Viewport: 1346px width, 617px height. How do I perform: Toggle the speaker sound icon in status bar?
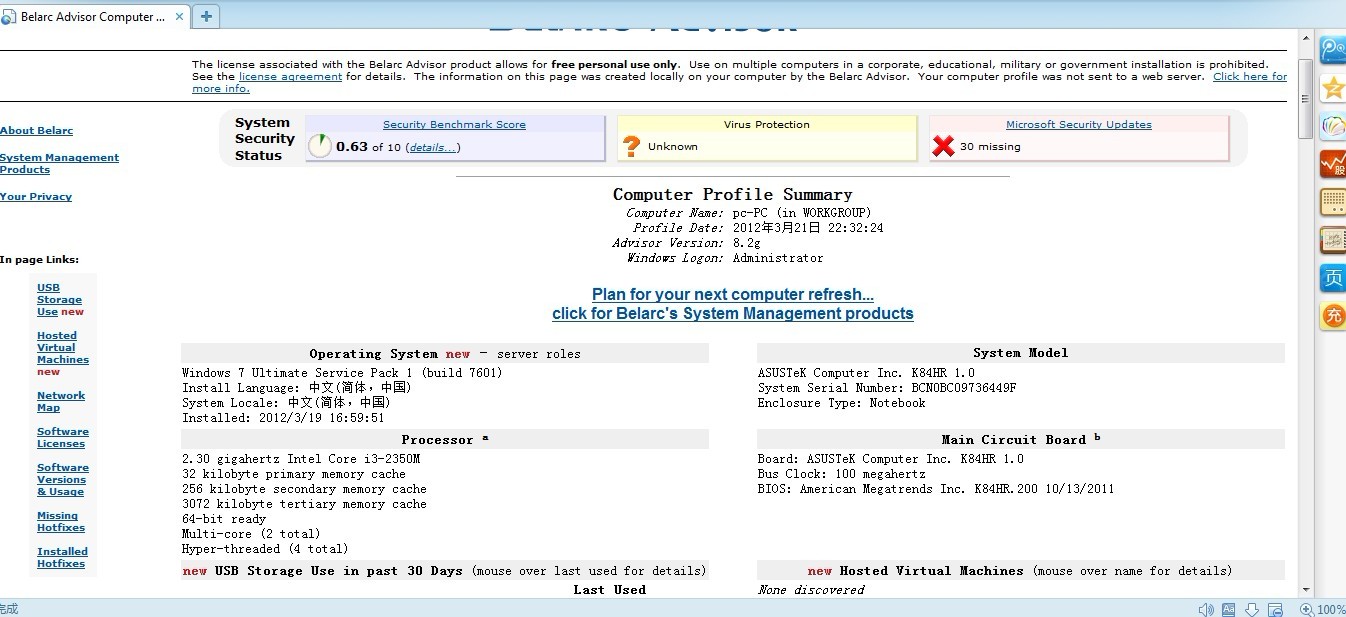(1206, 609)
